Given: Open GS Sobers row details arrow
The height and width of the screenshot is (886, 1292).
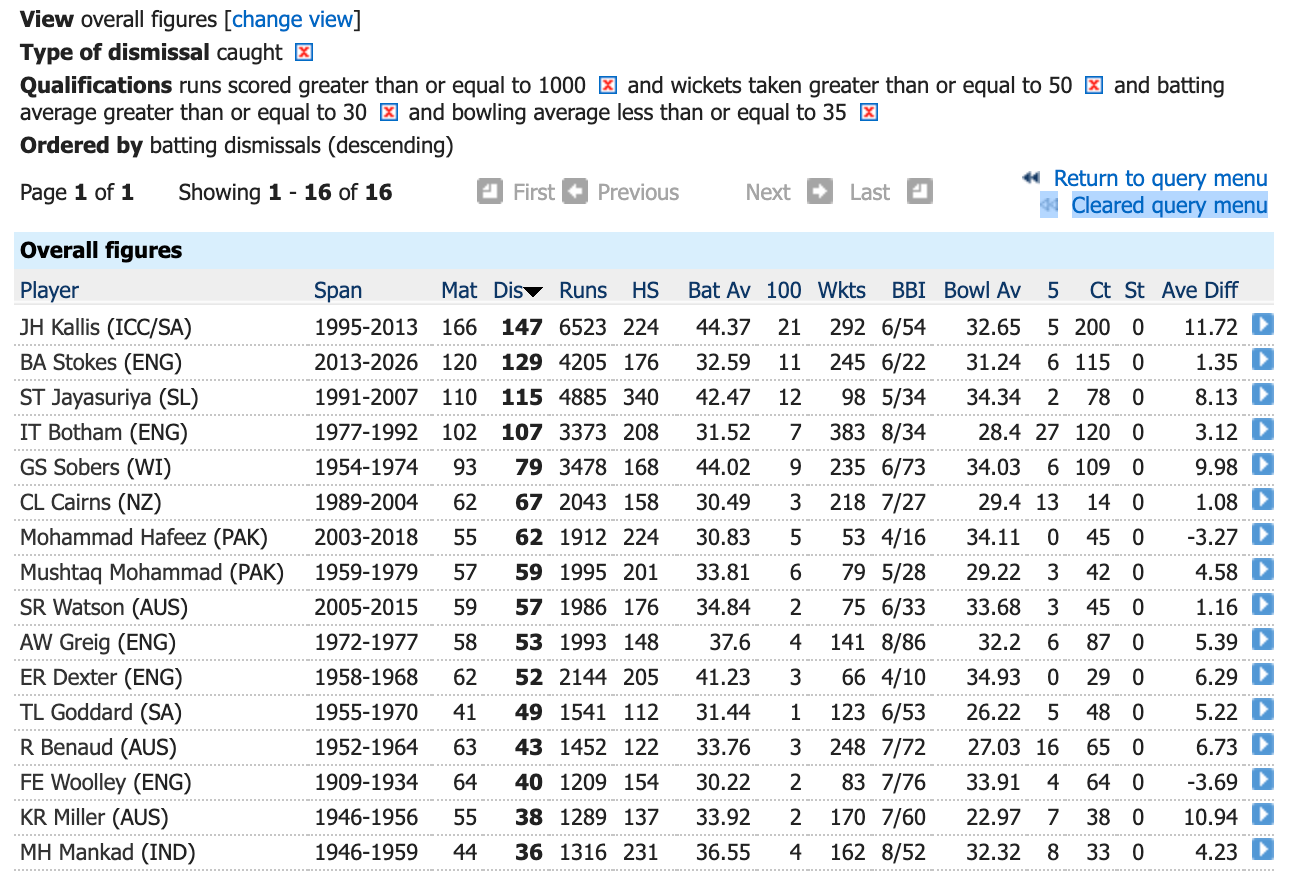Looking at the screenshot, I should pos(1263,464).
